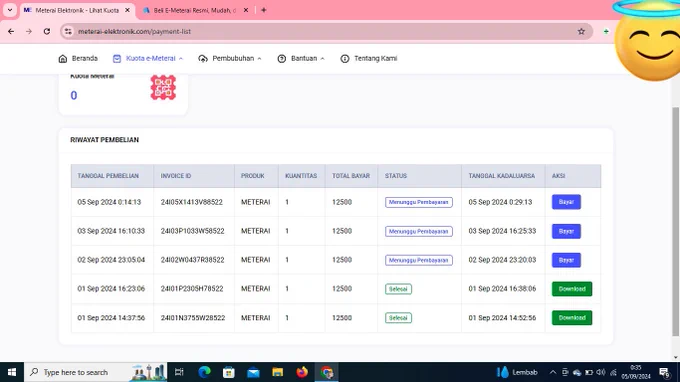The height and width of the screenshot is (382, 680).
Task: Click the battery tray icon
Action: 589,372
